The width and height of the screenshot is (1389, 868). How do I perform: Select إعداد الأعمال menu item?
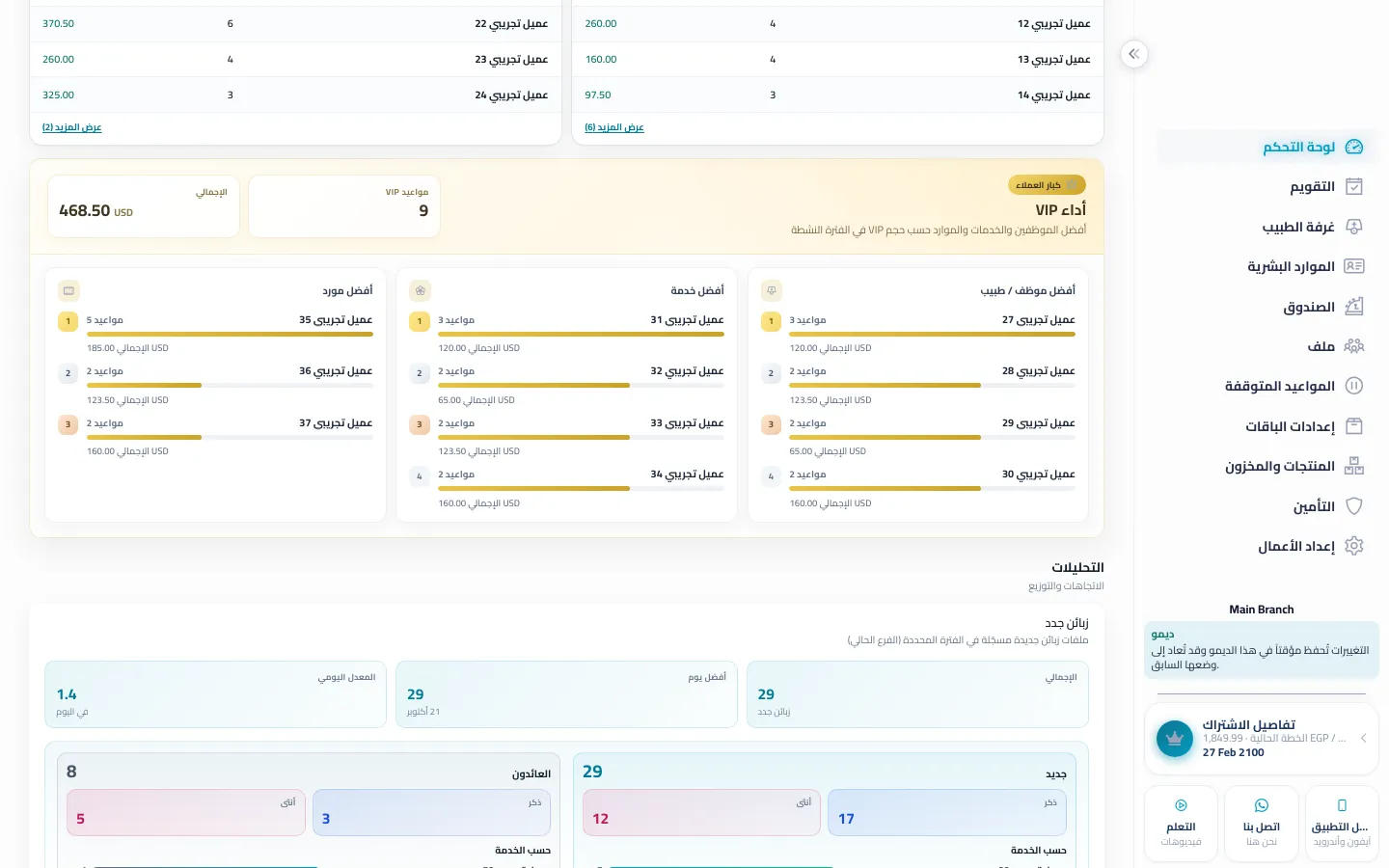point(1267,546)
